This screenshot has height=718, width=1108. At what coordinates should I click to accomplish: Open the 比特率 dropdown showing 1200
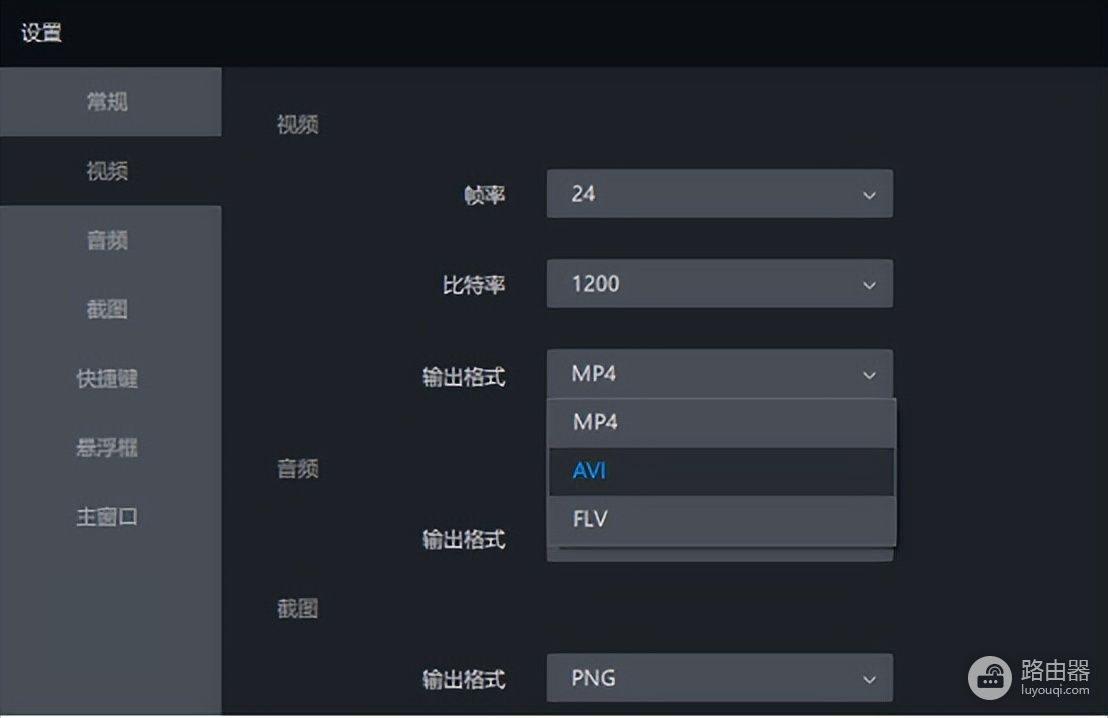(x=700, y=284)
